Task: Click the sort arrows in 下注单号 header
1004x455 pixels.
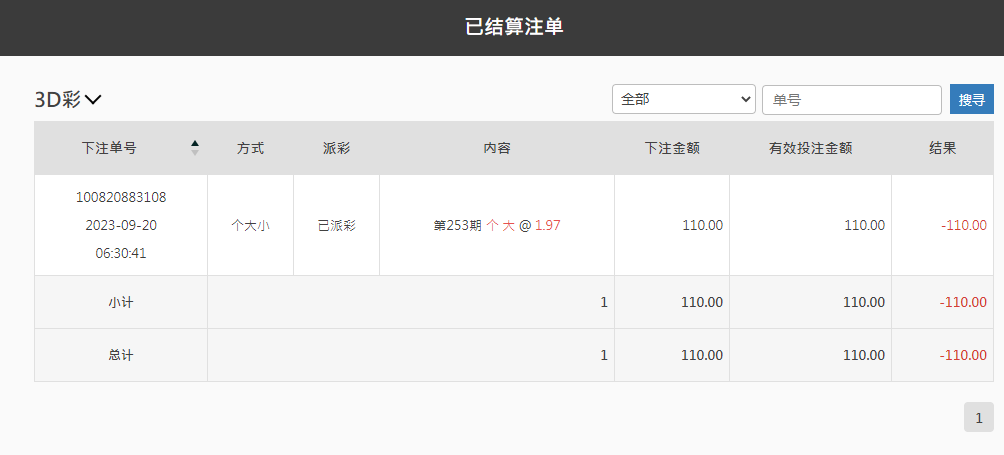Action: click(x=195, y=148)
